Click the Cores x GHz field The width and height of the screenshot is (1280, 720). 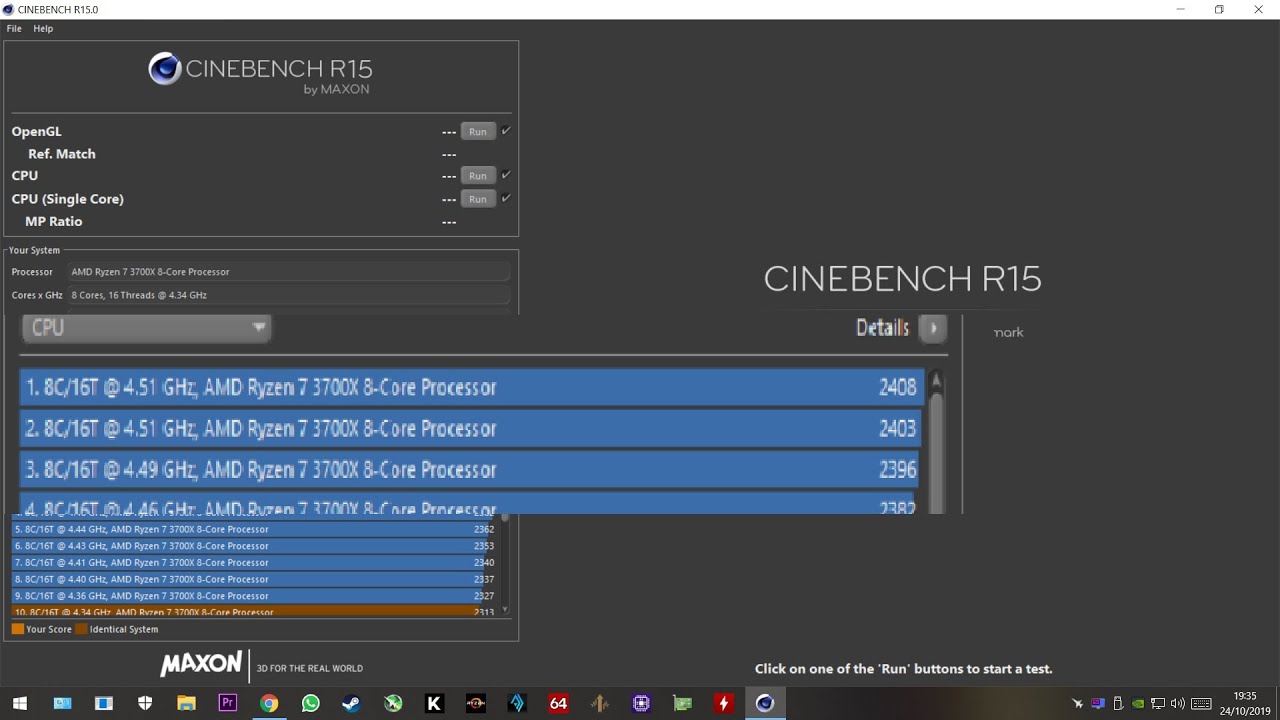(289, 295)
